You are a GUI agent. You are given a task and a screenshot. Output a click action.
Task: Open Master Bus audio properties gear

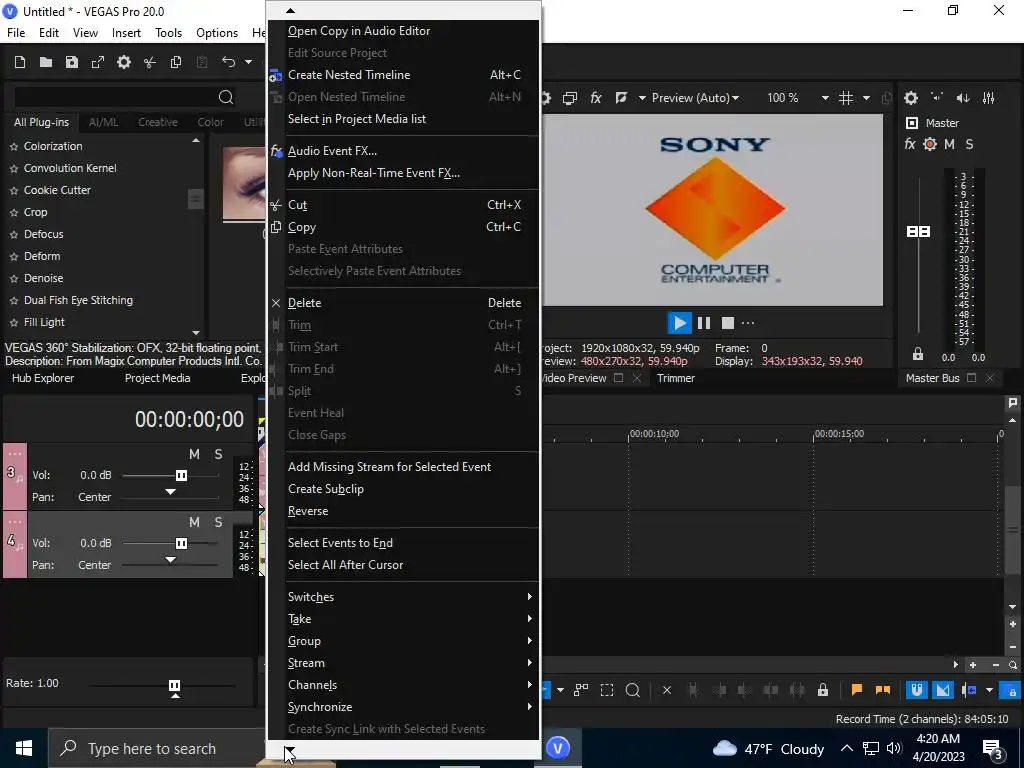911,98
